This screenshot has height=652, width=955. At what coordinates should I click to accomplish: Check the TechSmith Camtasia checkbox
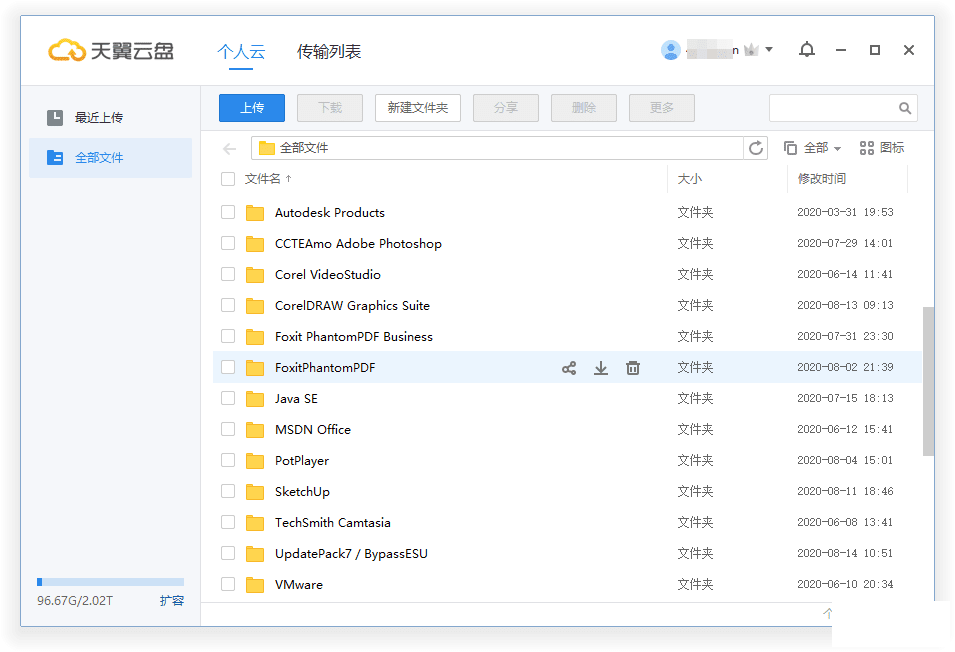pyautogui.click(x=228, y=522)
